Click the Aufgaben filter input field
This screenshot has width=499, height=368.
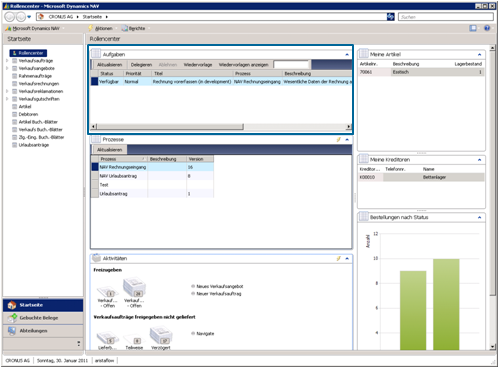(291, 64)
